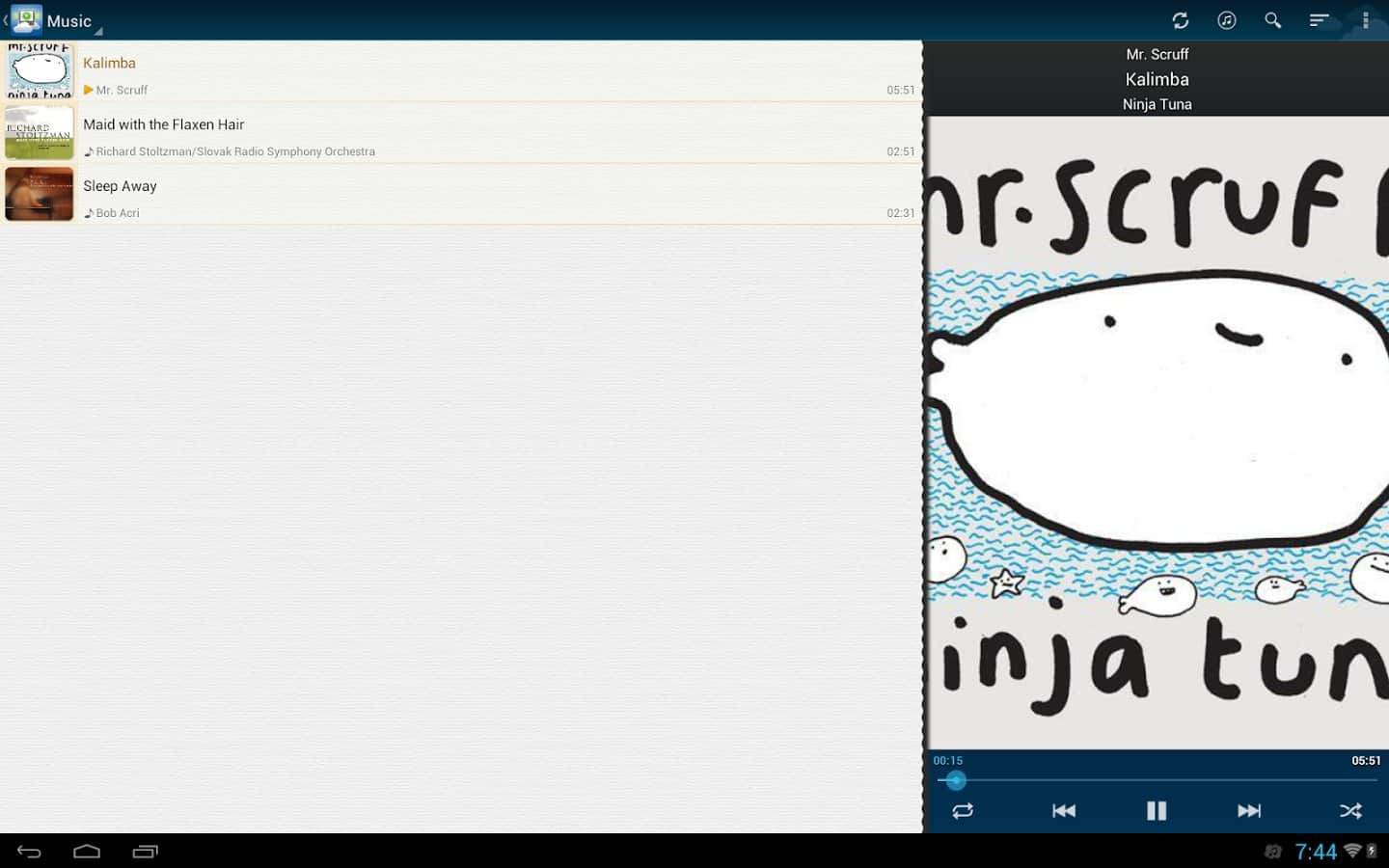The height and width of the screenshot is (868, 1389).
Task: Tap the large Ninja Tuna album artwork
Action: point(1157,434)
